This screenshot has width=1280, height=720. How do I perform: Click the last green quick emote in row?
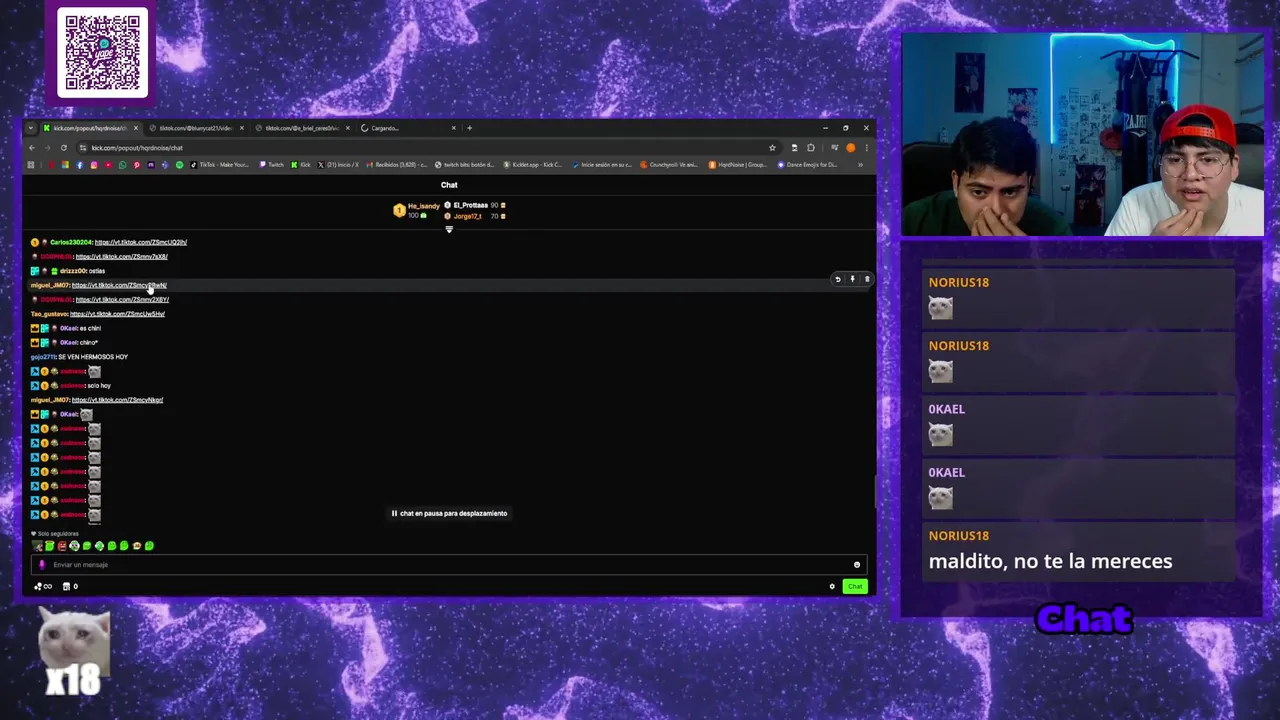click(x=149, y=546)
